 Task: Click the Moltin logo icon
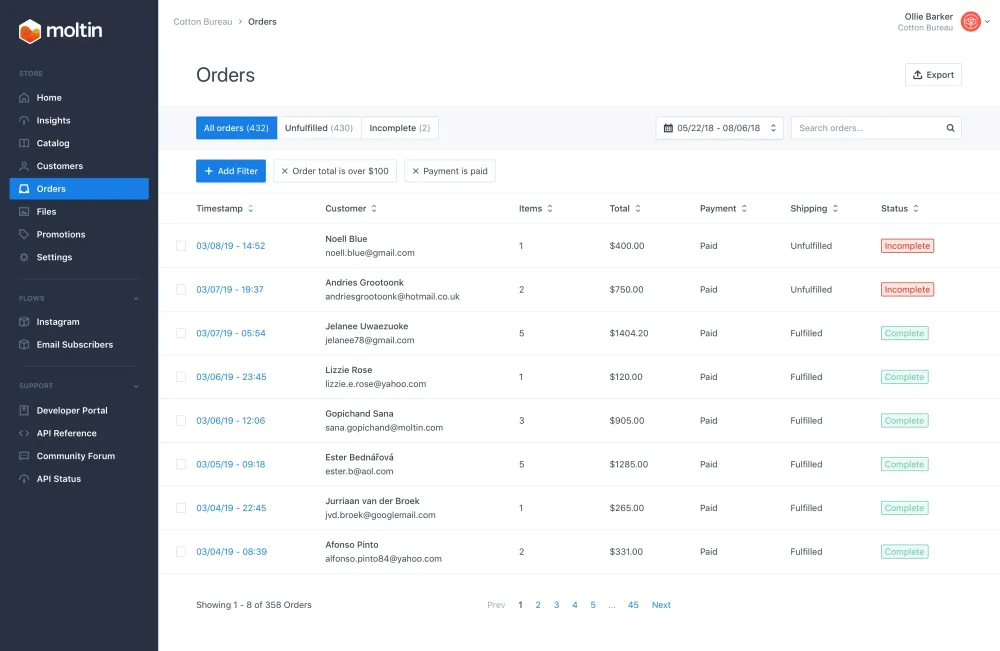30,32
